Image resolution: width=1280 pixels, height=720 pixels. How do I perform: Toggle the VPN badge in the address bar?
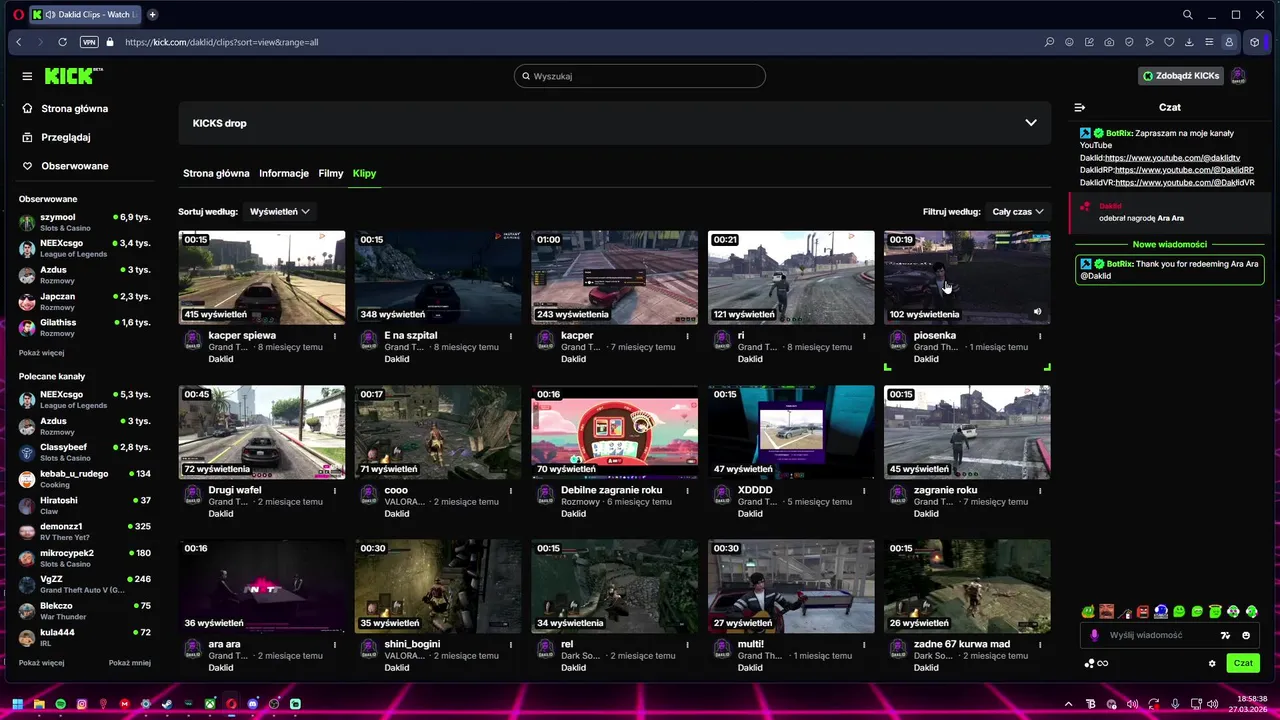point(89,42)
